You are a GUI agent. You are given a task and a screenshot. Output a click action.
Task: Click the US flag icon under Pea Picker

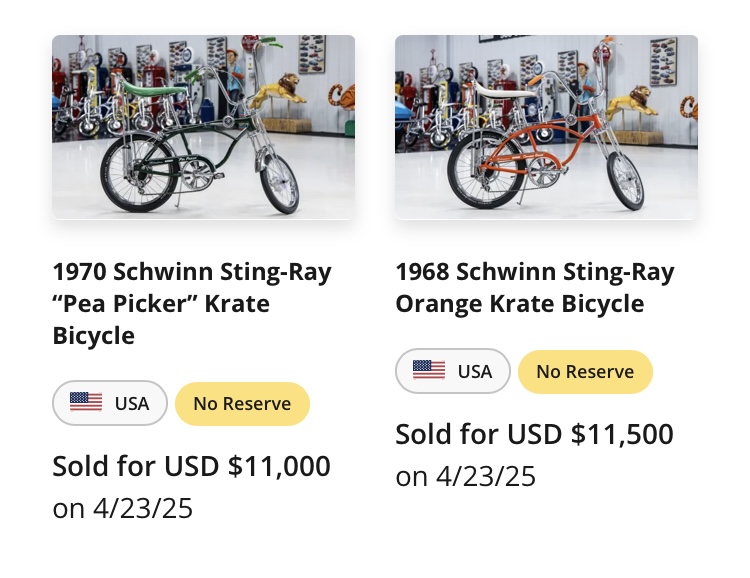(86, 402)
